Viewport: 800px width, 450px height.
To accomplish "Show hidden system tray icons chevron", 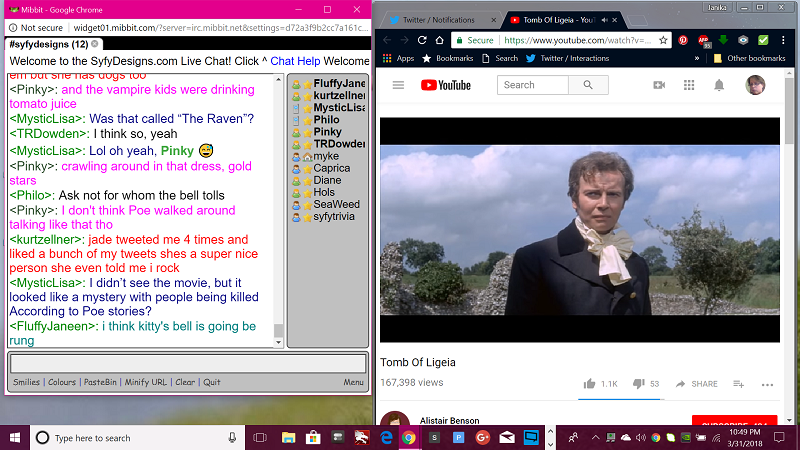I will coord(595,438).
